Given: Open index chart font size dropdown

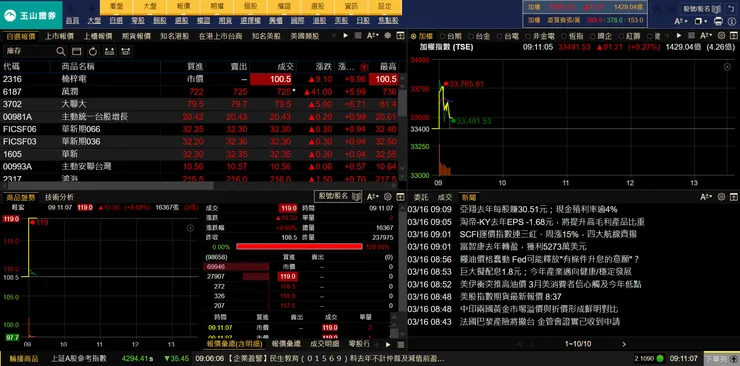Looking at the screenshot, I should click(x=706, y=36).
